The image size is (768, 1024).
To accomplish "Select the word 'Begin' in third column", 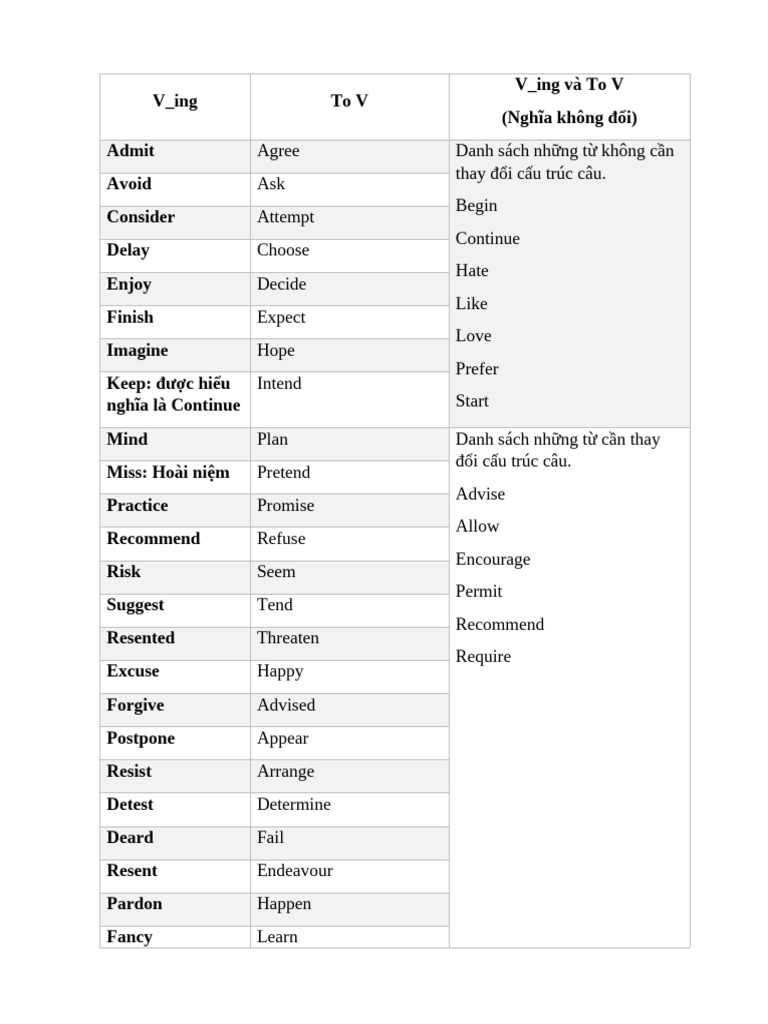I will [x=477, y=206].
